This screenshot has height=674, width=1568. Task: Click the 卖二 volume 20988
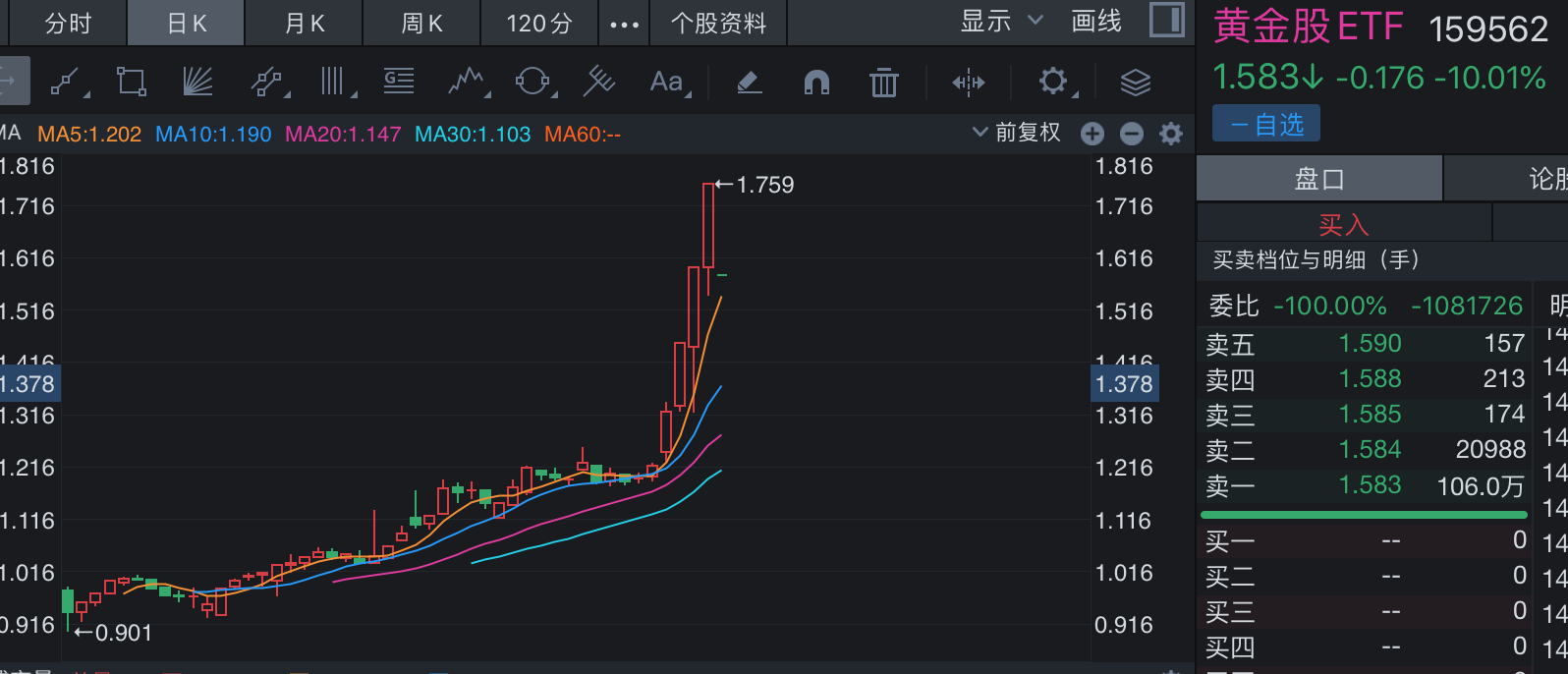pos(1490,450)
